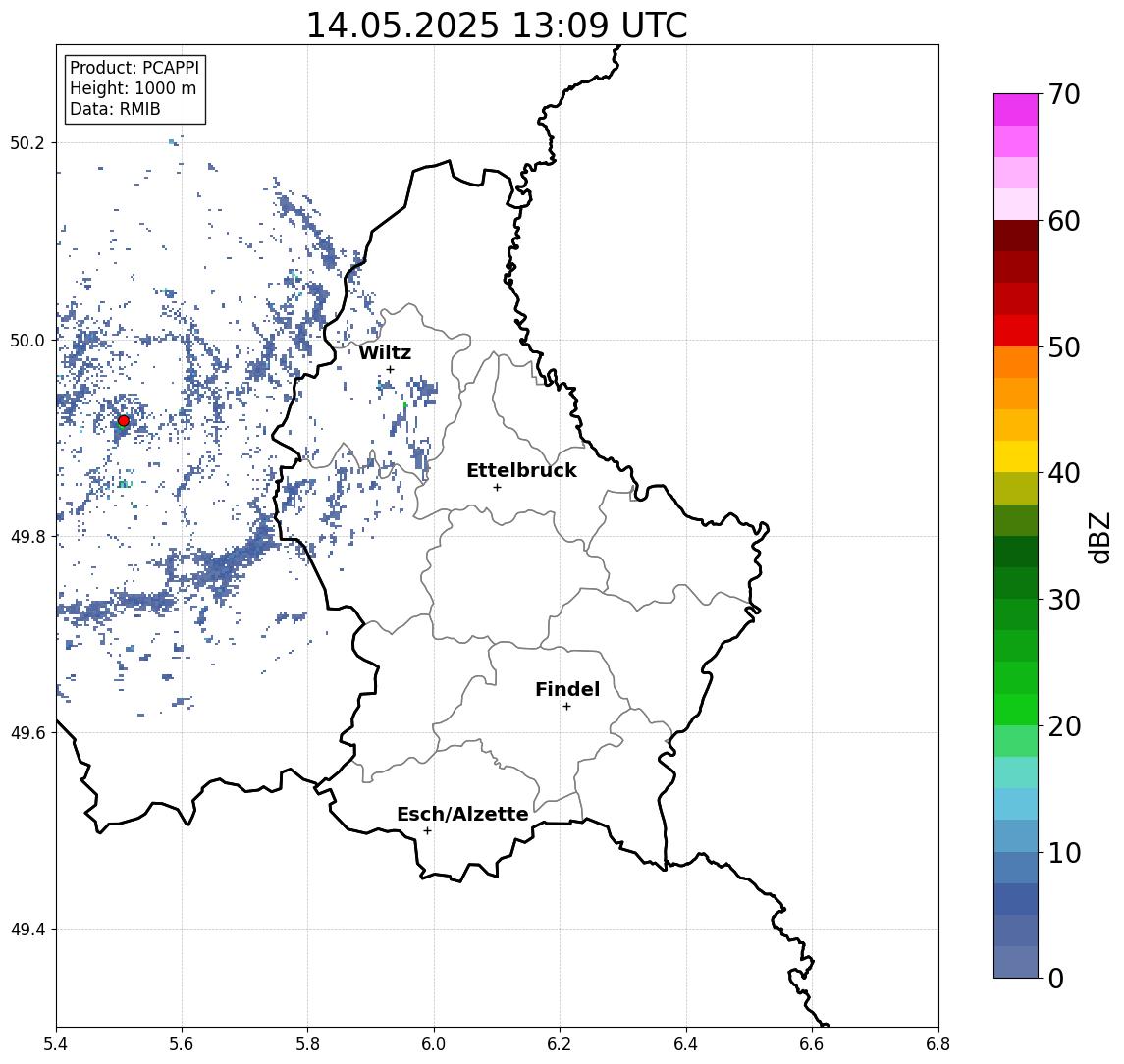
Task: Click the colorbar tick label 20
Action: [1064, 725]
